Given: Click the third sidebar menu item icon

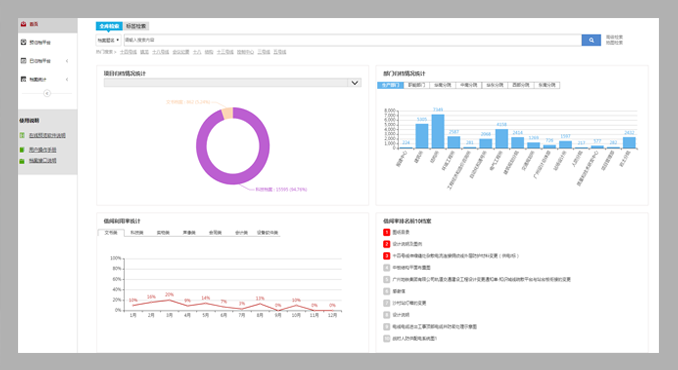Looking at the screenshot, I should click(x=23, y=61).
